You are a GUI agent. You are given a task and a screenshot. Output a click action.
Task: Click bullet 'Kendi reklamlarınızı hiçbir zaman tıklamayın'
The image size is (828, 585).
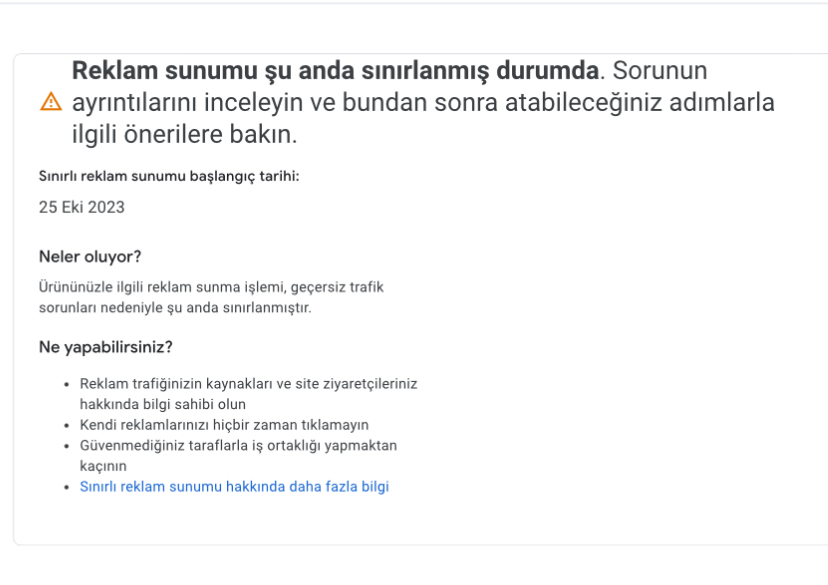[x=224, y=424]
